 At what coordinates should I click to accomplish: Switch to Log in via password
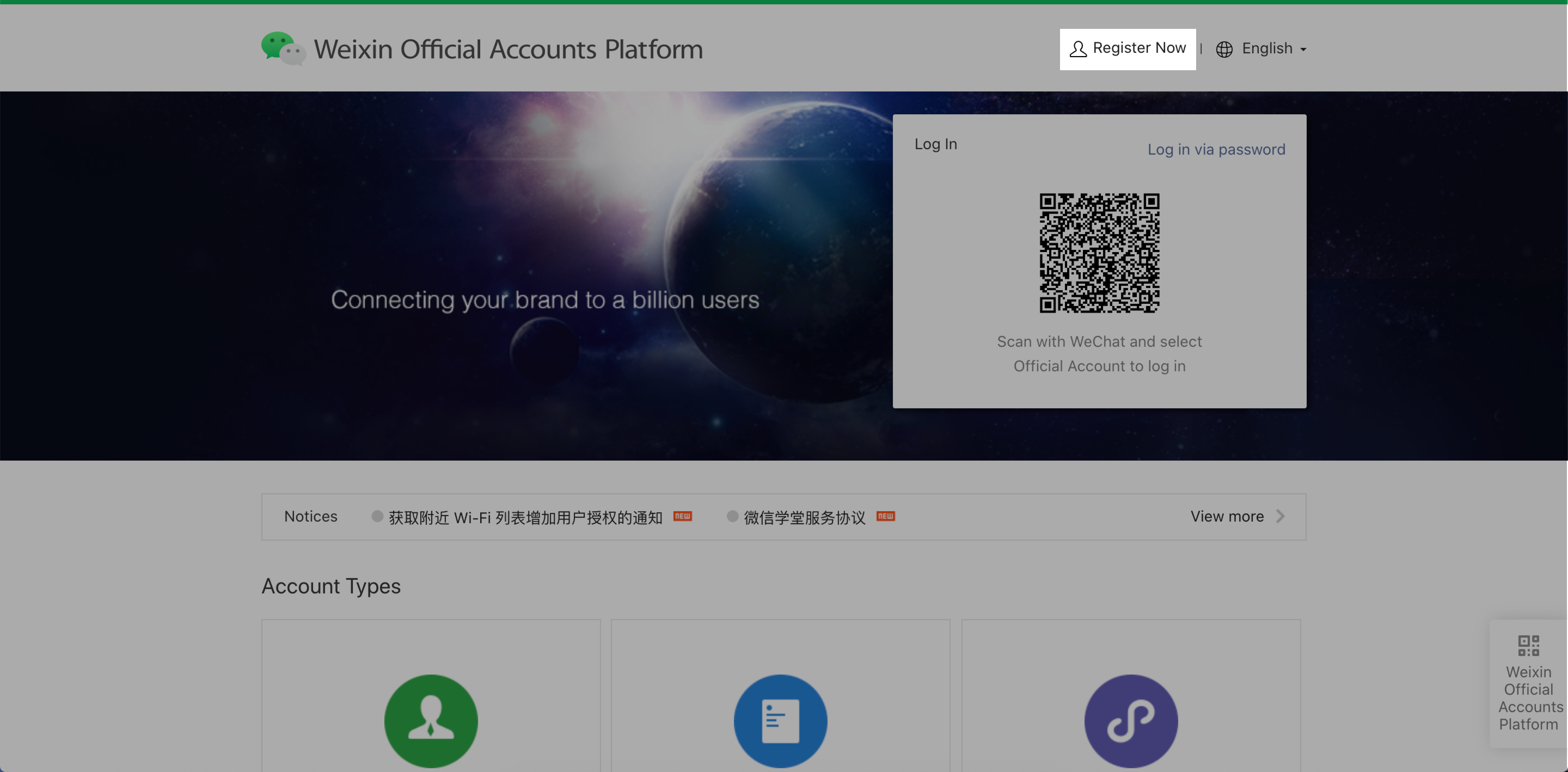point(1216,149)
